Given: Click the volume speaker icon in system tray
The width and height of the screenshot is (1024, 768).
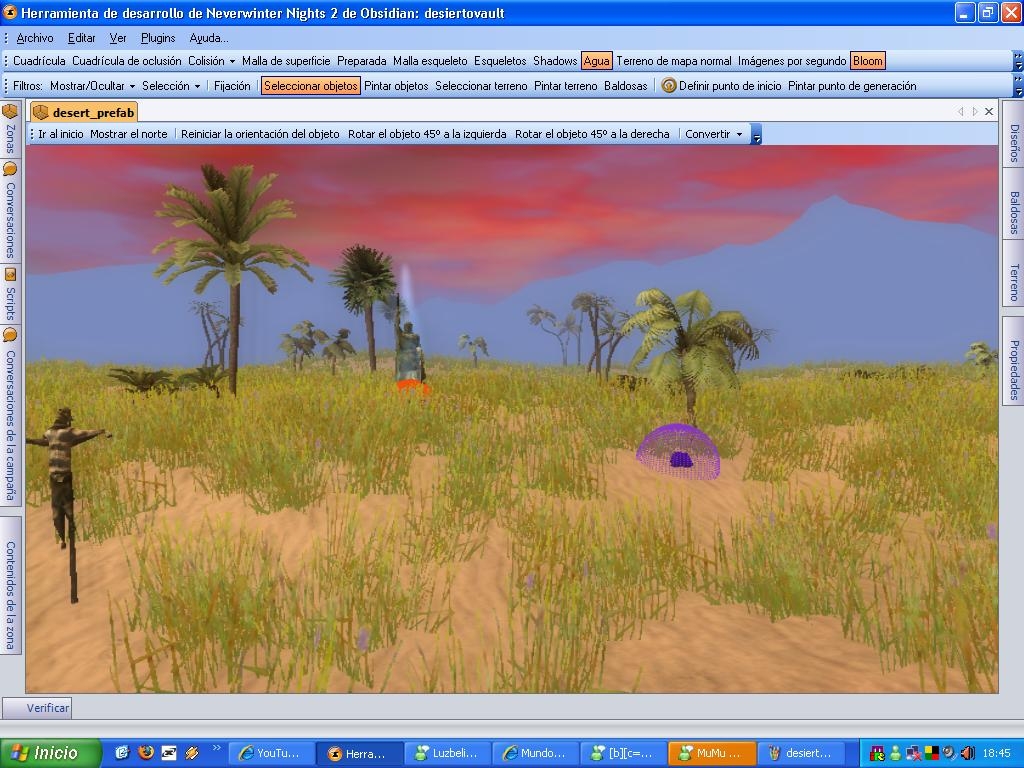Looking at the screenshot, I should [965, 753].
